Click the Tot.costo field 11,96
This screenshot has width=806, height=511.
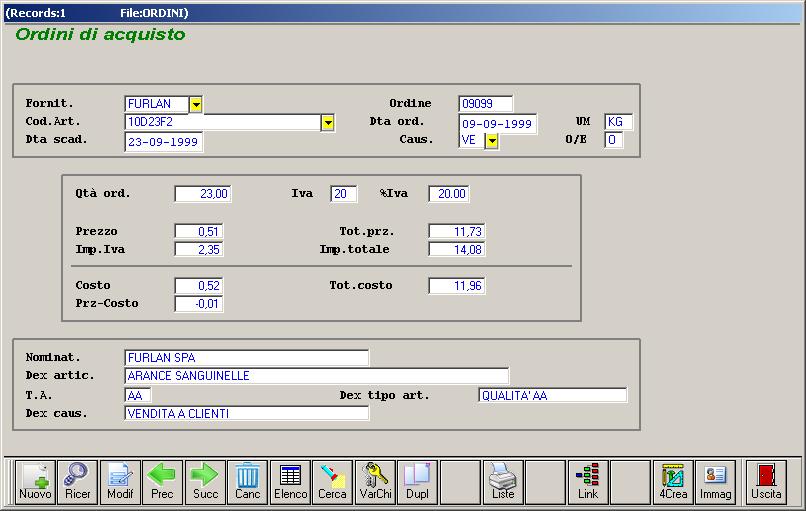[x=456, y=285]
